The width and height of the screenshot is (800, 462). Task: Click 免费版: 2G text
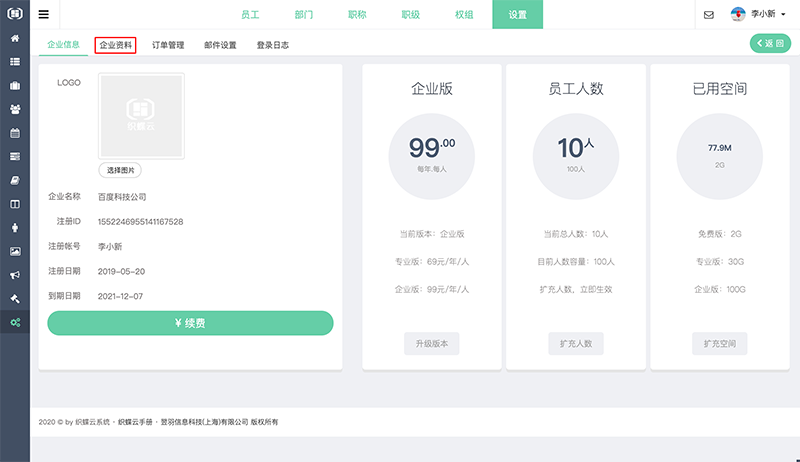[x=719, y=234]
